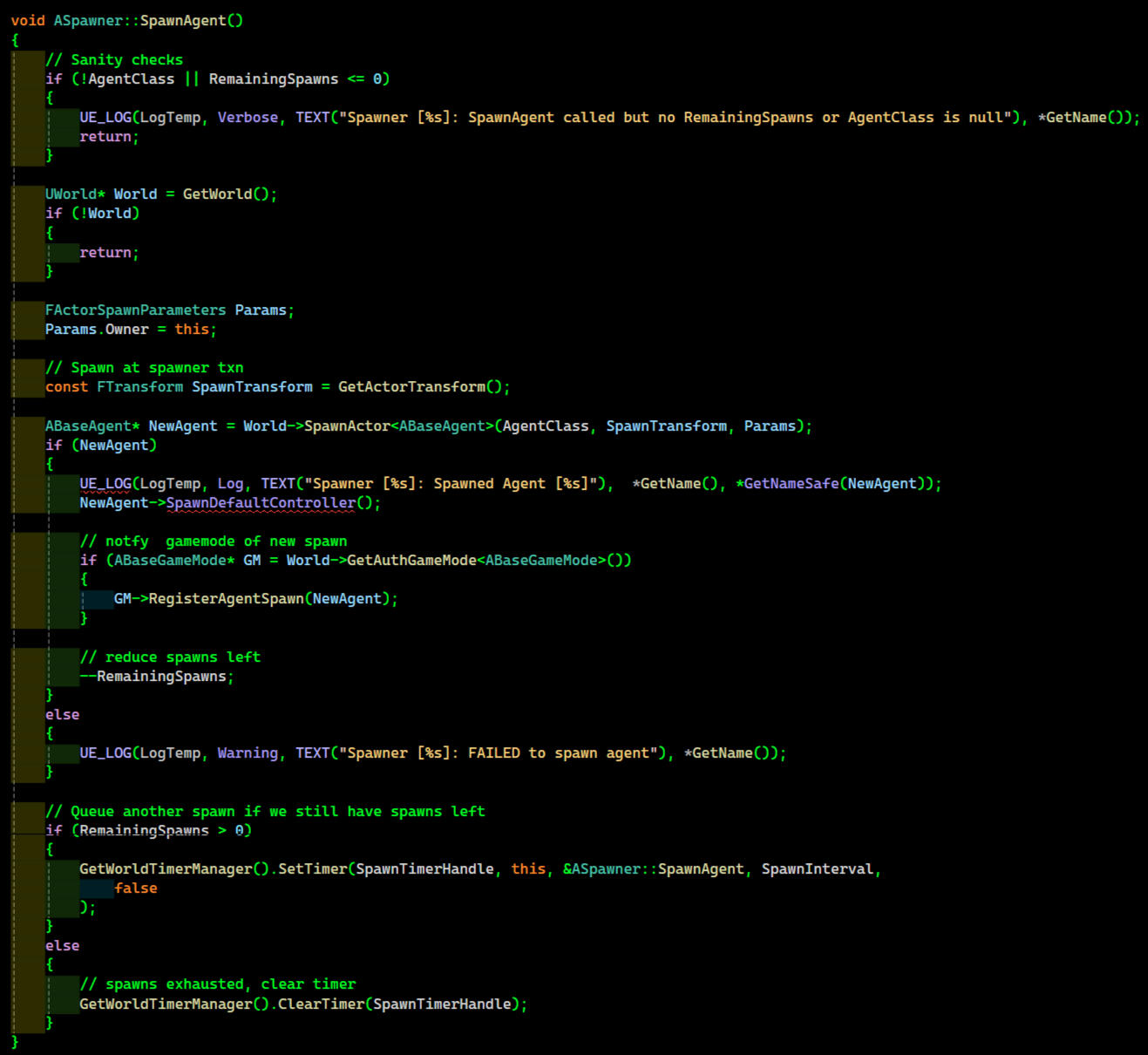Select the "// reduce spawns left" comment

tap(170, 657)
